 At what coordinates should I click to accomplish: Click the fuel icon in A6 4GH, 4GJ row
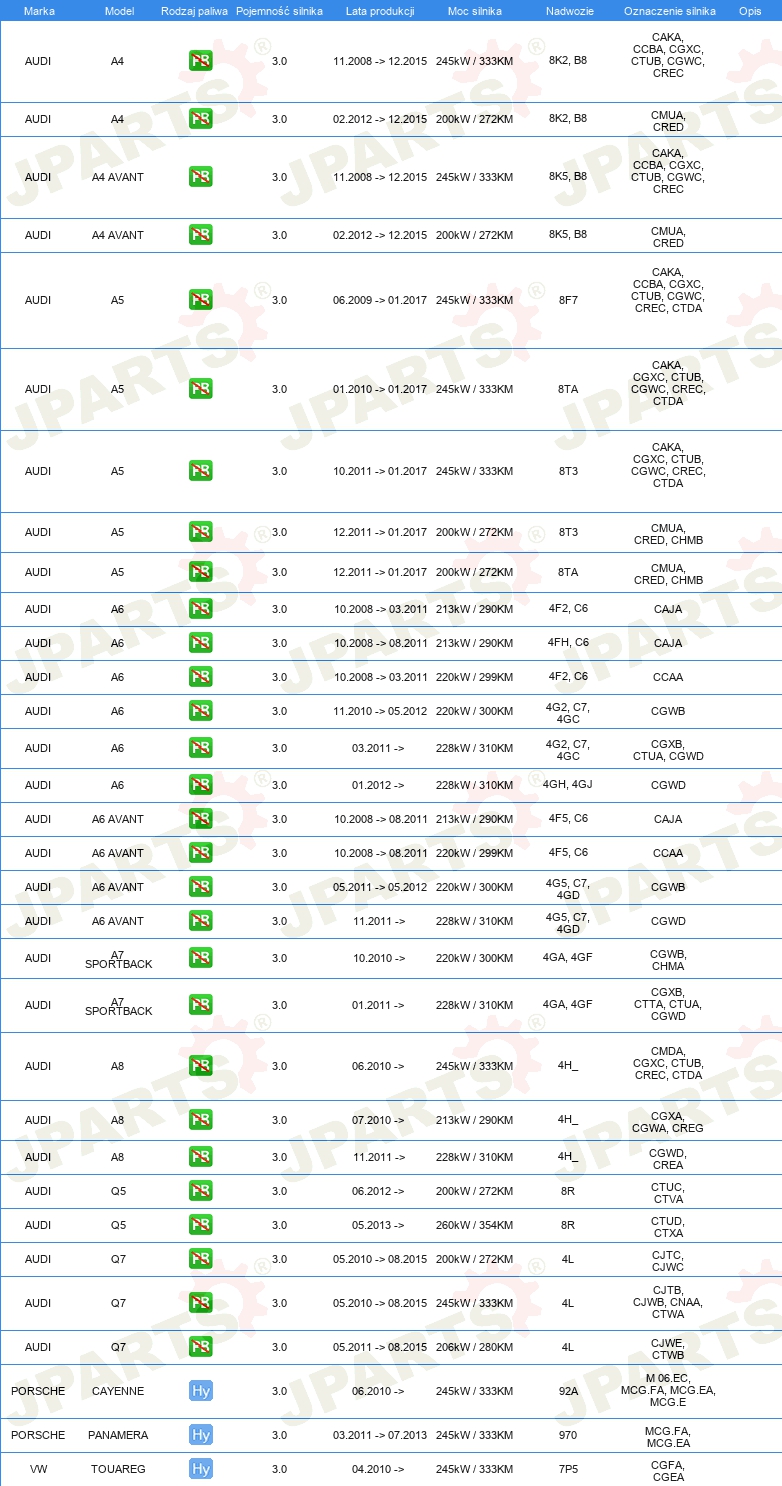(x=201, y=785)
